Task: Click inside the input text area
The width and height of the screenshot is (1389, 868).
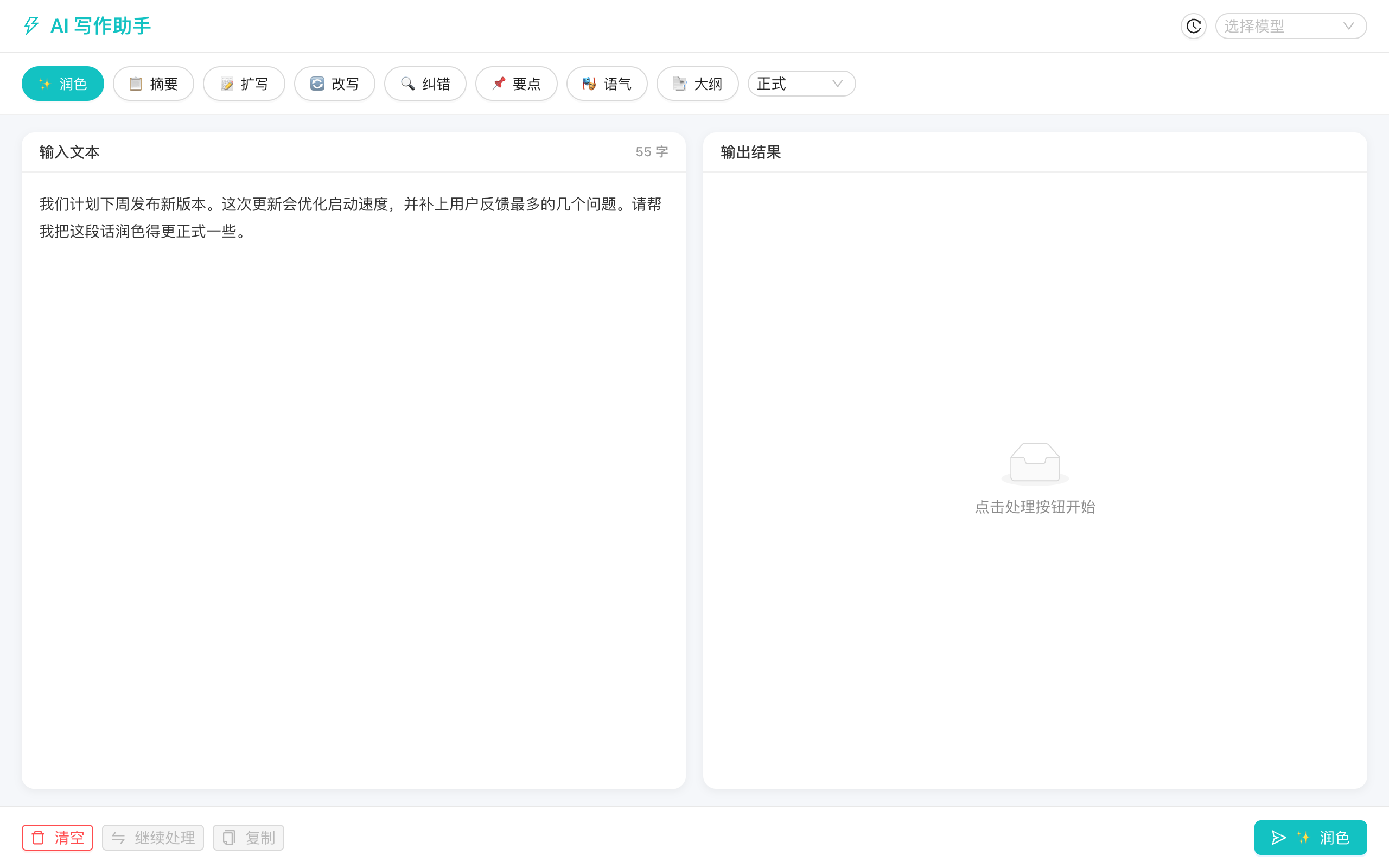Action: coord(354,480)
